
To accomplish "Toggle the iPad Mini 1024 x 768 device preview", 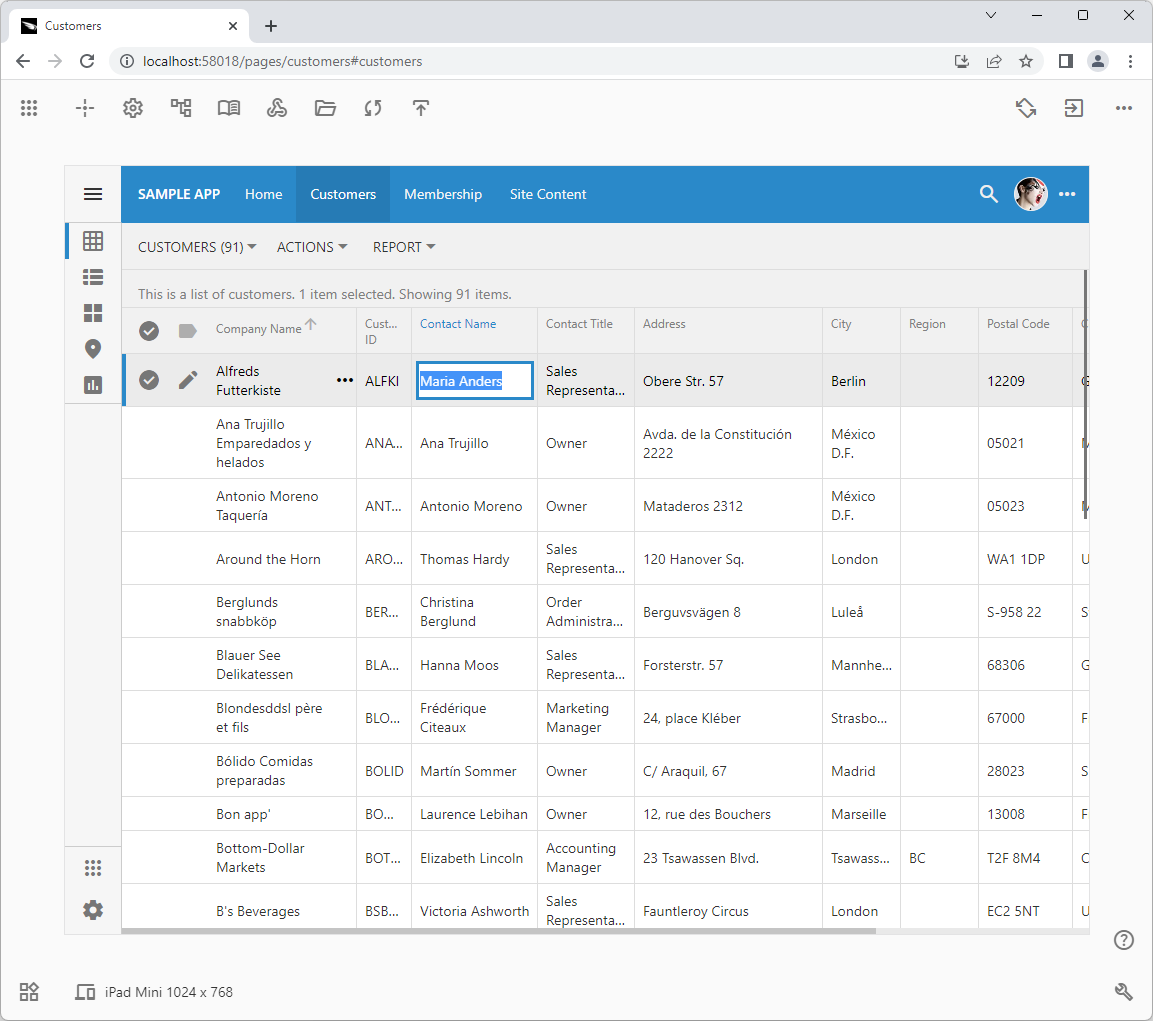I will pos(154,992).
